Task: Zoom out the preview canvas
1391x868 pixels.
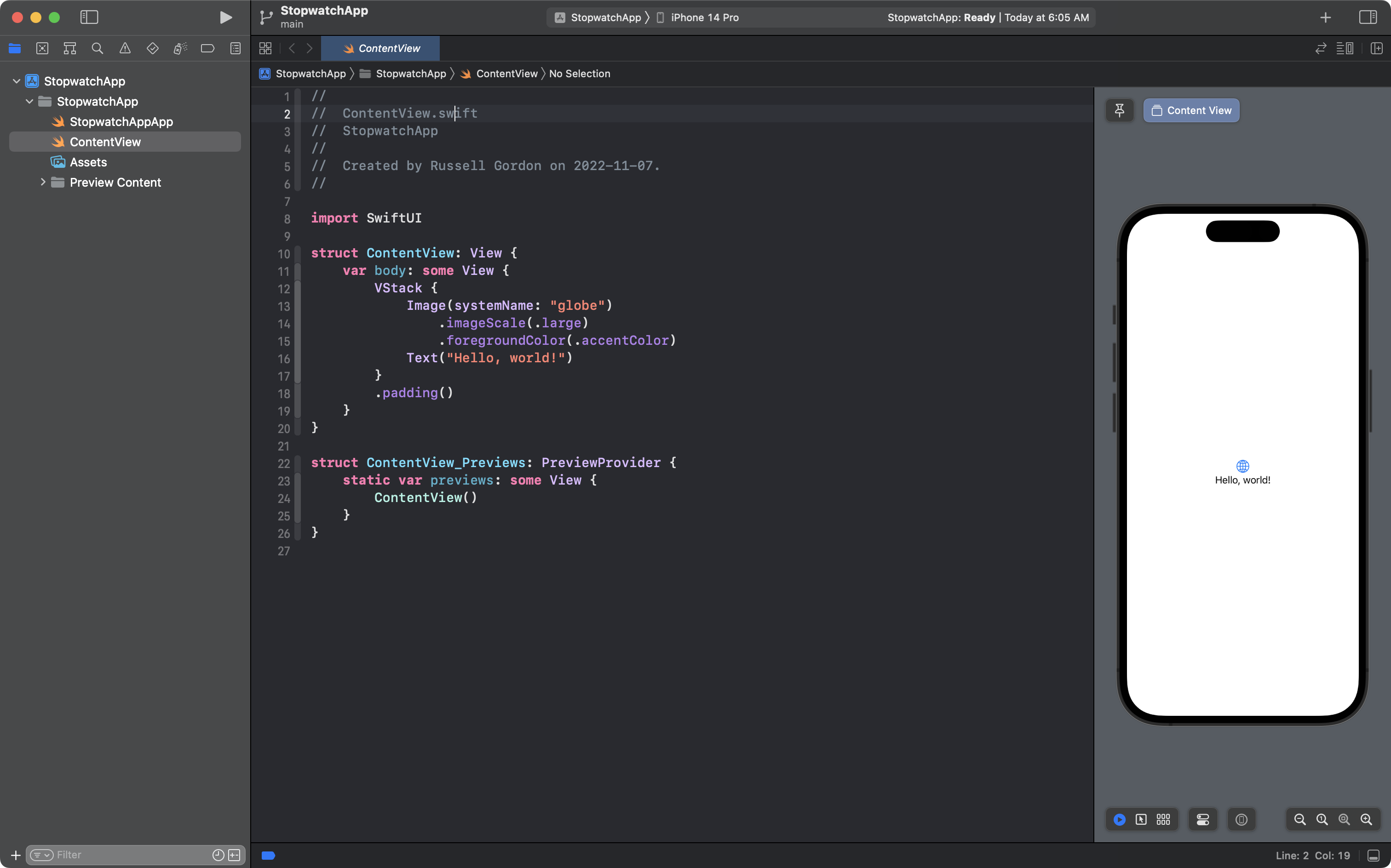Action: (x=1299, y=819)
